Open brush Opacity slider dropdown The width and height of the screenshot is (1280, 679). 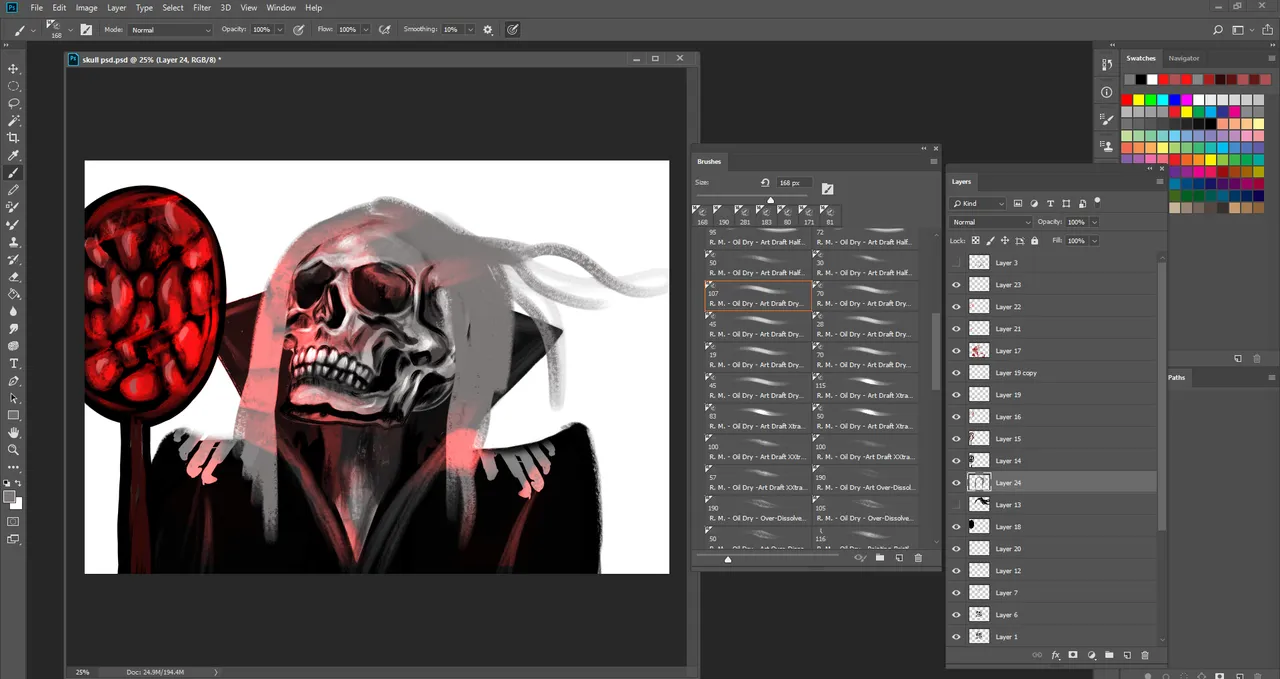tap(280, 30)
